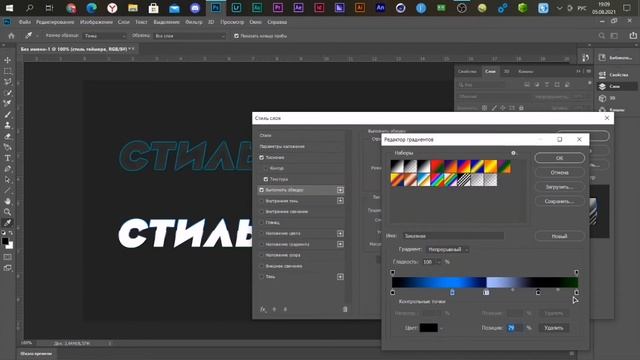The height and width of the screenshot is (360, 640).
Task: Toggle the Texture checkbox under Bevel
Action: 266,179
